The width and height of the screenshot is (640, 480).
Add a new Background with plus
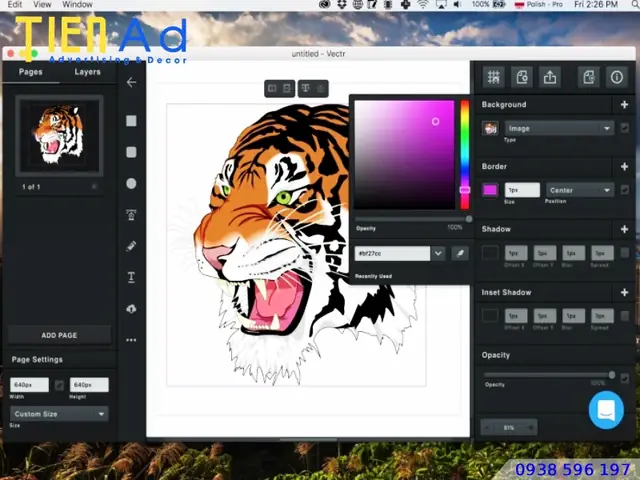(x=624, y=104)
